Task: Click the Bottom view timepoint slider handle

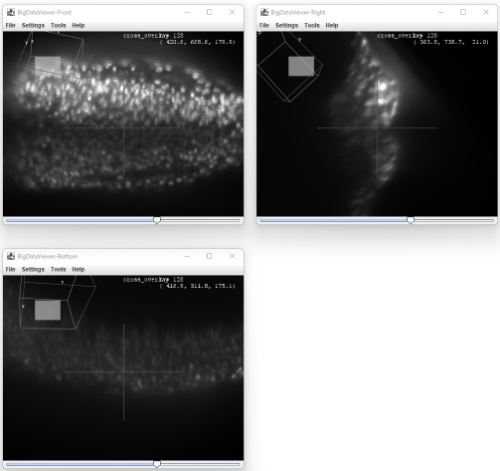Action: (157, 464)
